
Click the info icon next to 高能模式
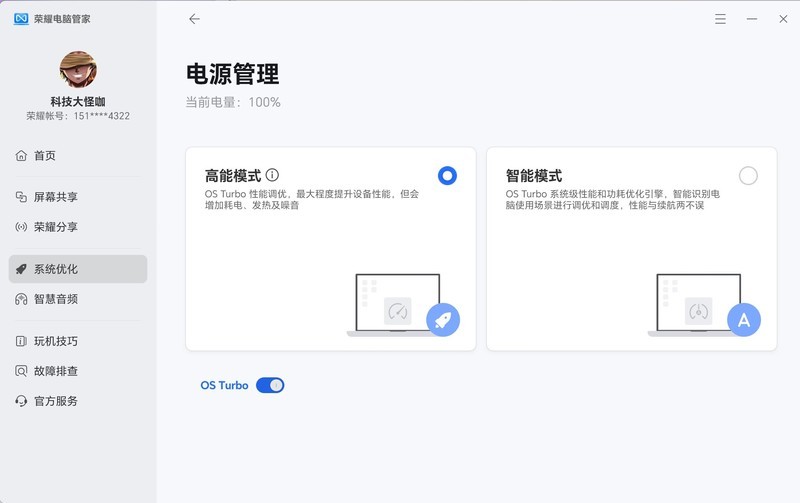coord(272,175)
